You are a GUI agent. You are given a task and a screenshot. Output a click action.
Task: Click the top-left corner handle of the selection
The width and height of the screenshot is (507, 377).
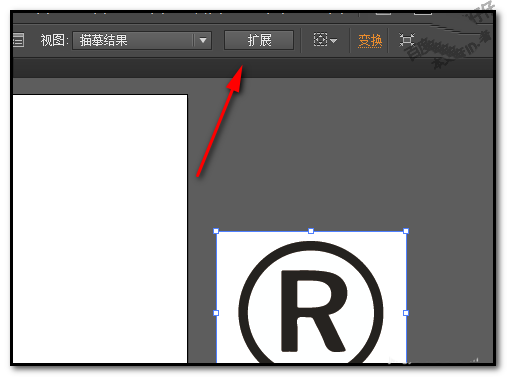[216, 231]
